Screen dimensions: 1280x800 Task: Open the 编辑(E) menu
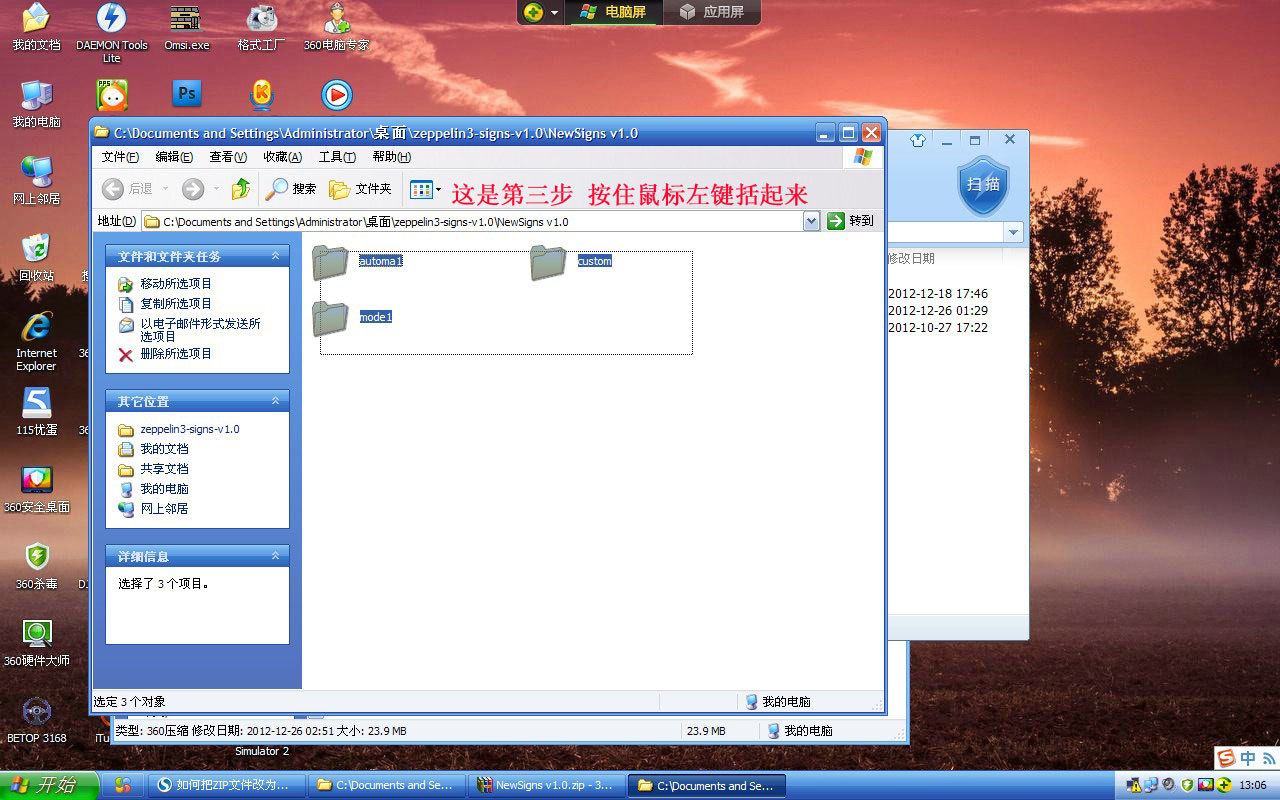coord(174,157)
